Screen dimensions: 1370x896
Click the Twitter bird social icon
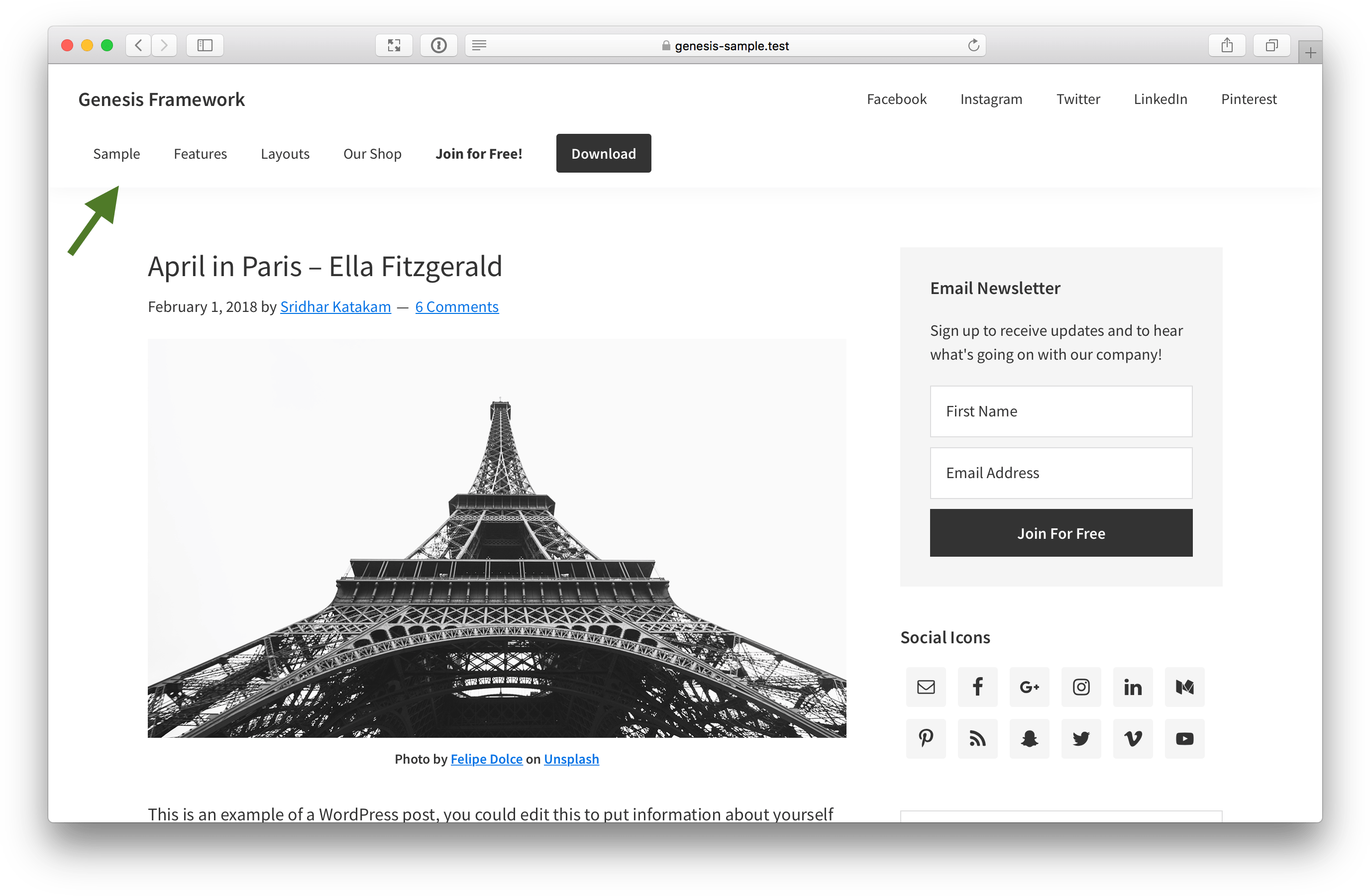(1081, 739)
